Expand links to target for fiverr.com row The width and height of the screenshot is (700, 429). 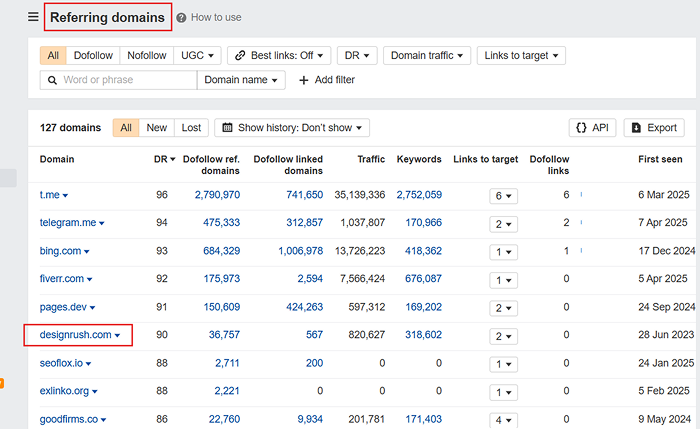click(504, 280)
